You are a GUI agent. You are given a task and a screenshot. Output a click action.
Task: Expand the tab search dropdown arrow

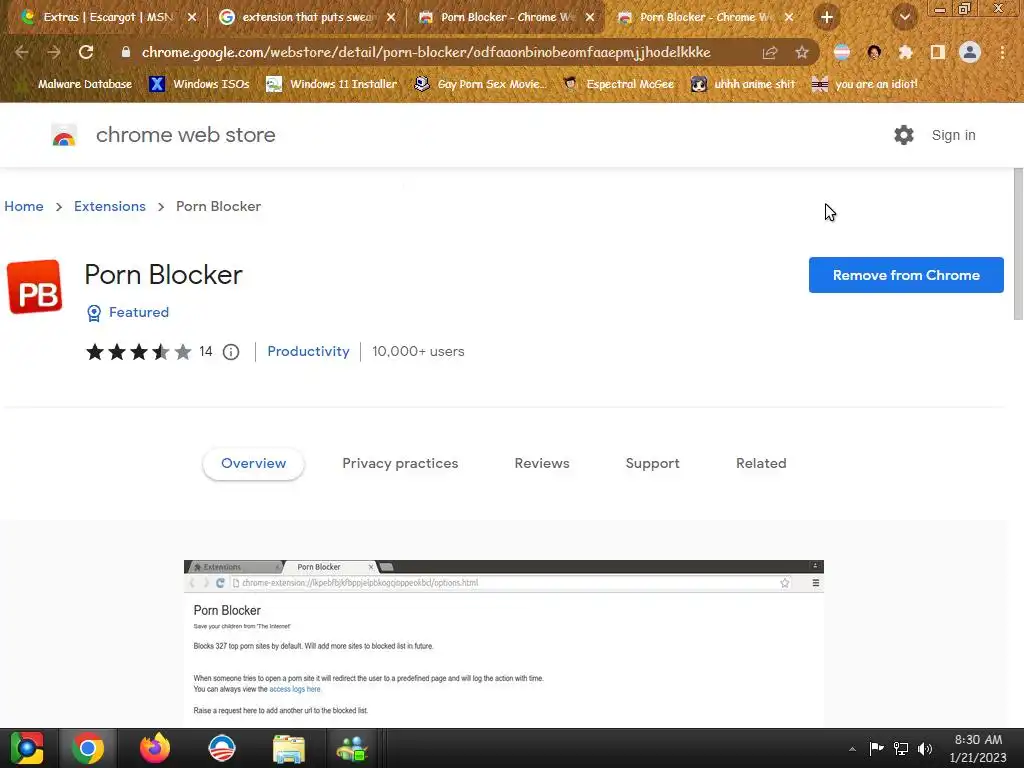tap(905, 18)
